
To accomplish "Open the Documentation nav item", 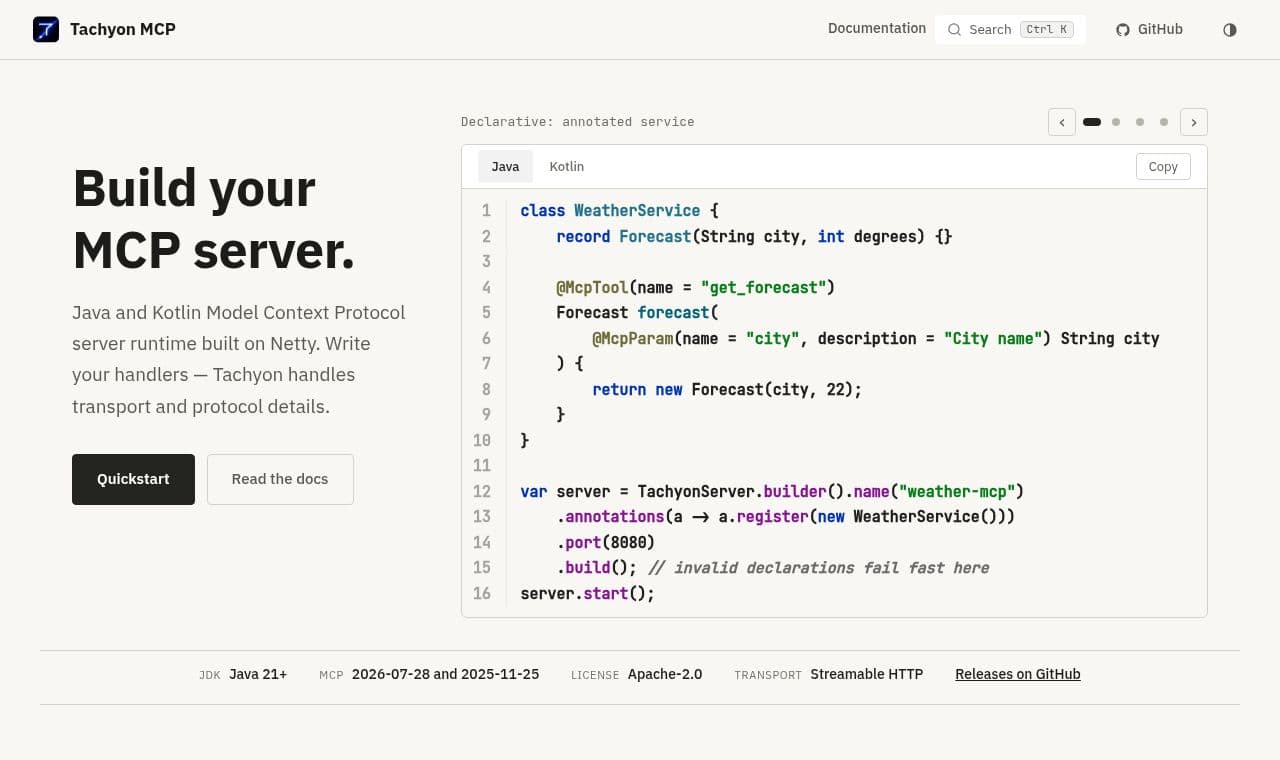I will pyautogui.click(x=877, y=28).
